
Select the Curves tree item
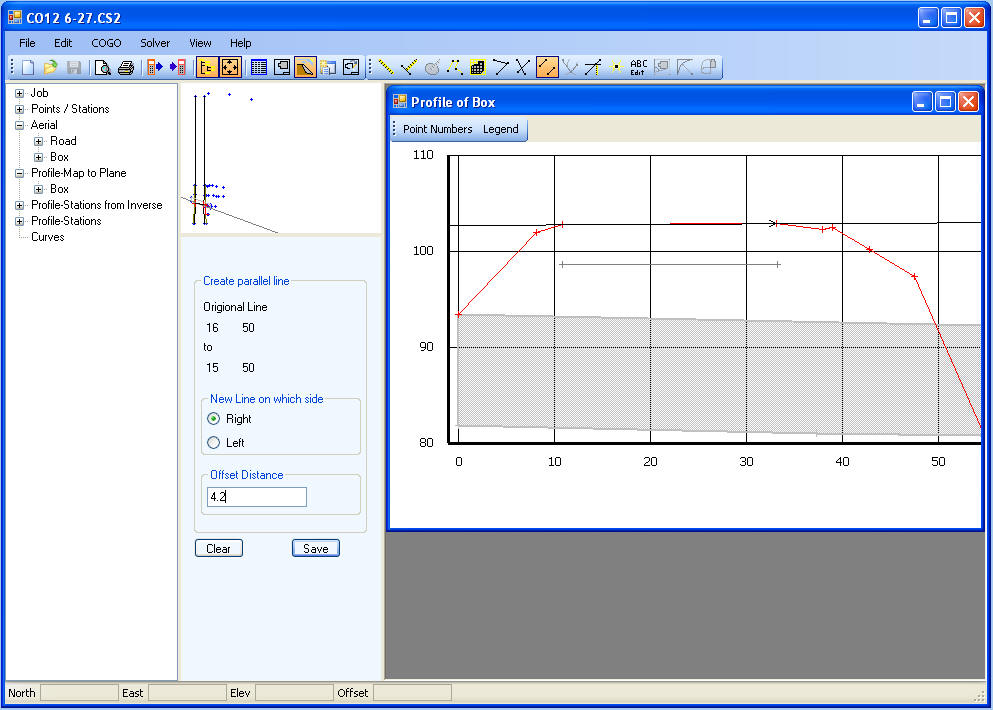click(47, 237)
